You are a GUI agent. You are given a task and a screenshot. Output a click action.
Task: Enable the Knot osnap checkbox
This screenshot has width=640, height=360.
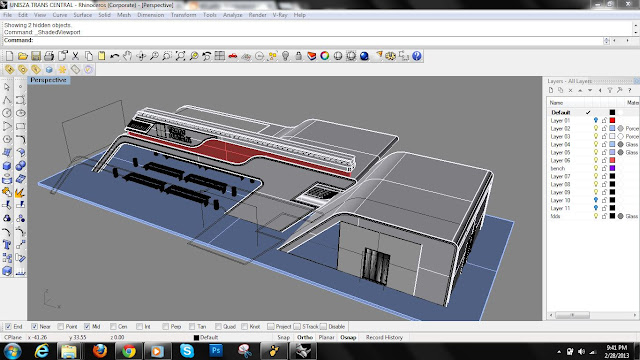coord(244,327)
